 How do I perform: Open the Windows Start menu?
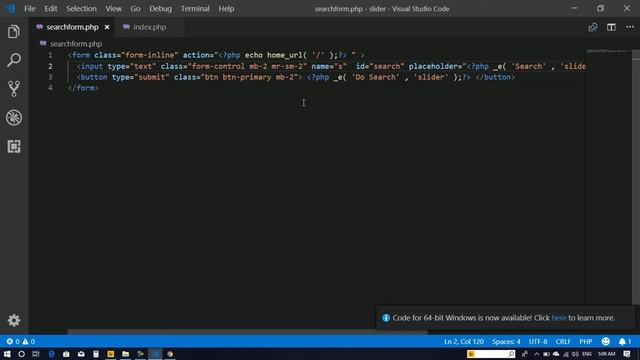pos(7,354)
